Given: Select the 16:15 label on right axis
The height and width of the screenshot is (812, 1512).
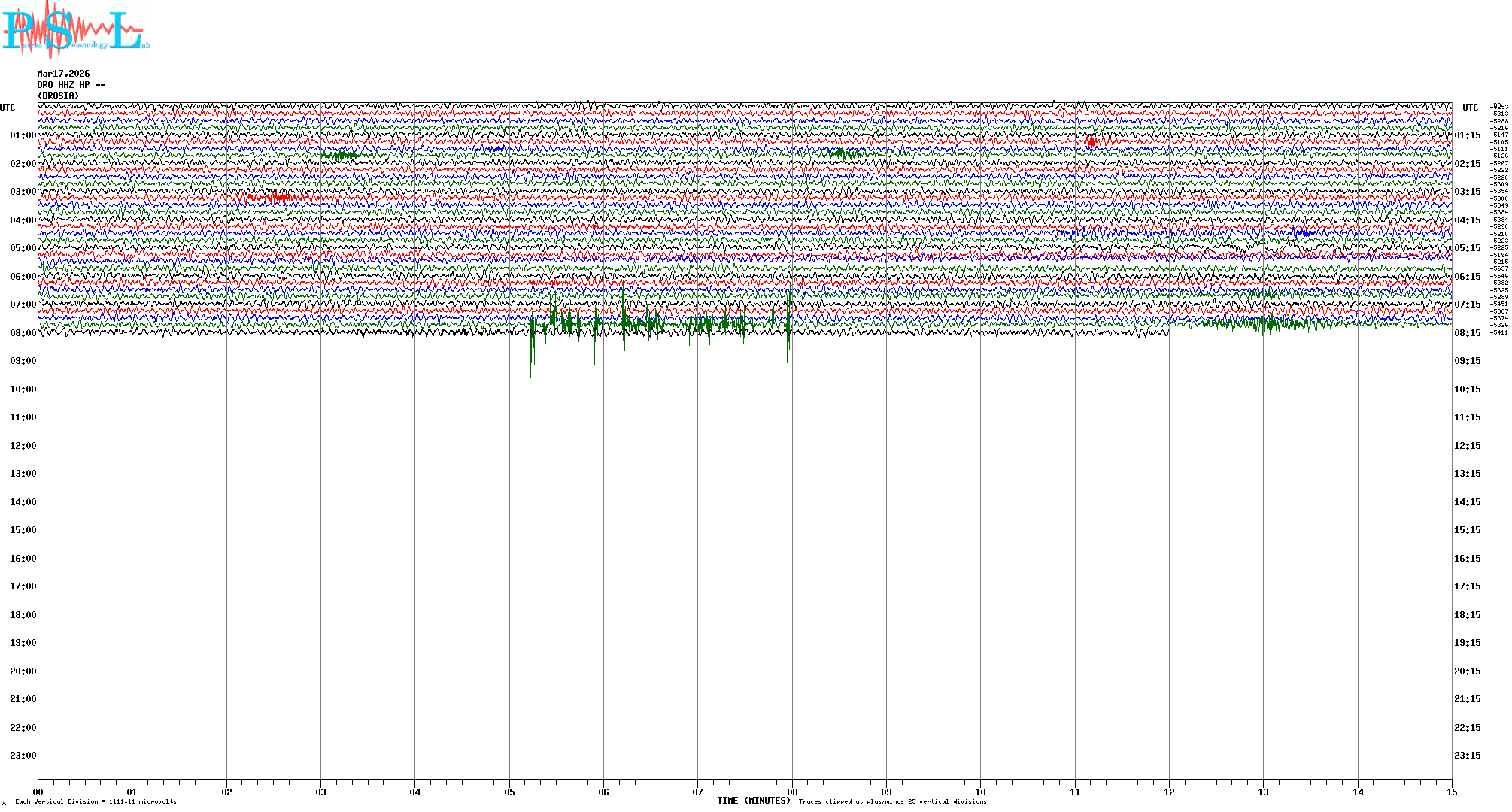Looking at the screenshot, I should pyautogui.click(x=1467, y=559).
